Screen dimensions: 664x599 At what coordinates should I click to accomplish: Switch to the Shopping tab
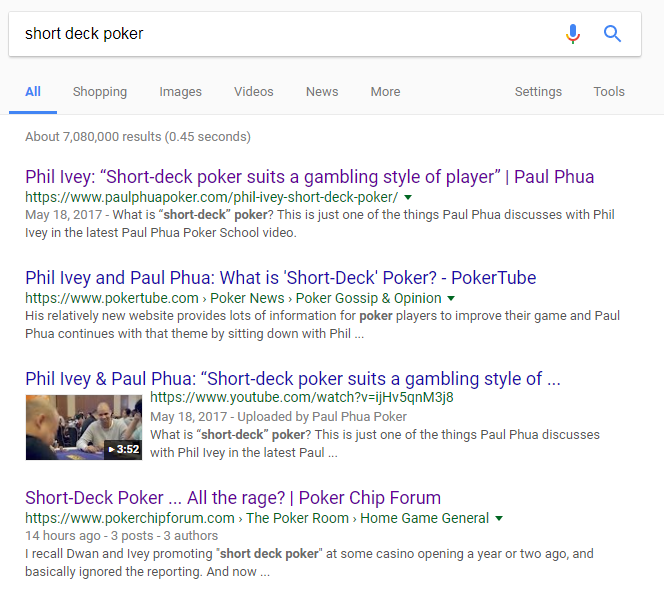[100, 92]
